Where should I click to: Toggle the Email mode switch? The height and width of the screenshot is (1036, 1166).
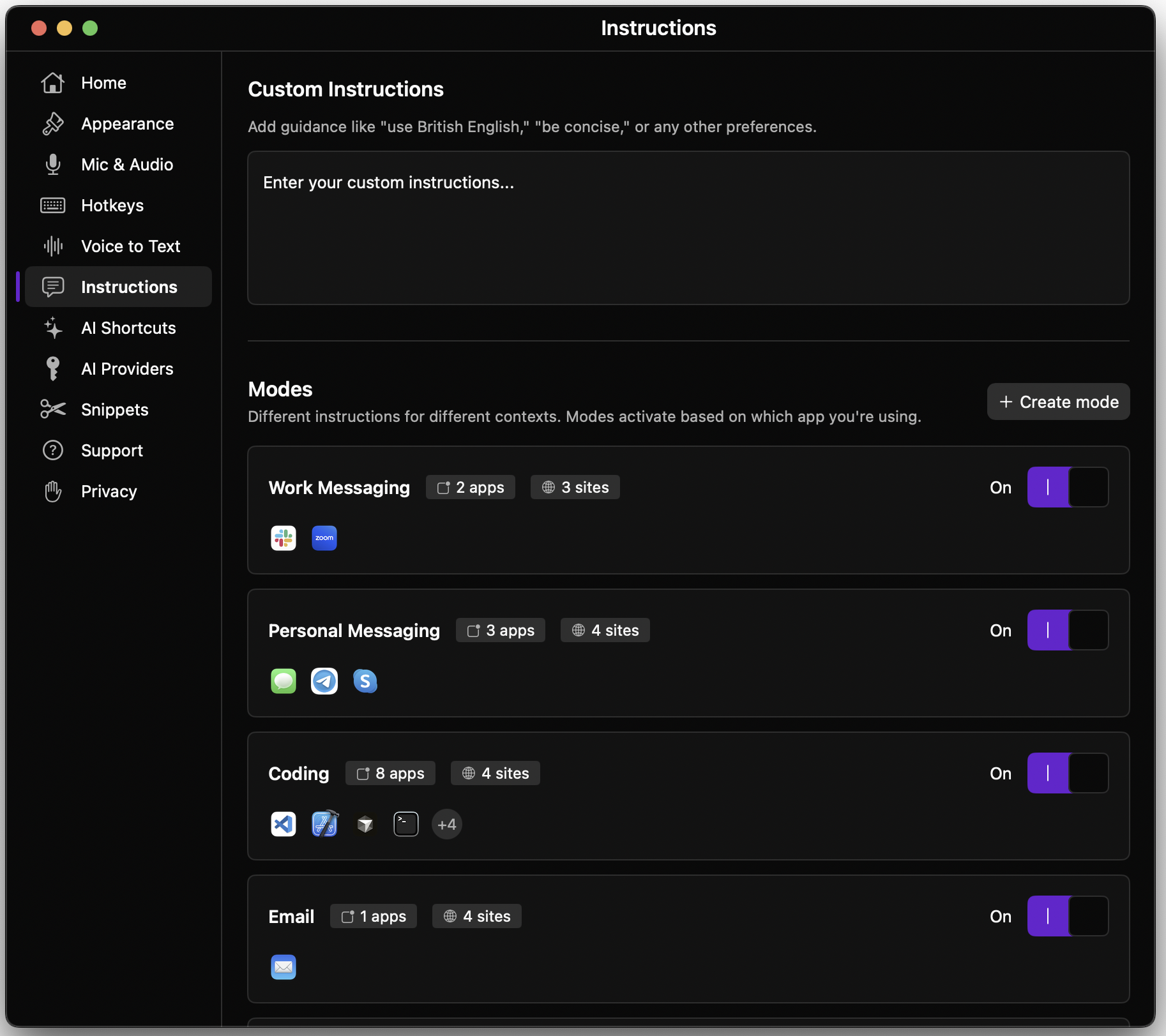[1067, 916]
